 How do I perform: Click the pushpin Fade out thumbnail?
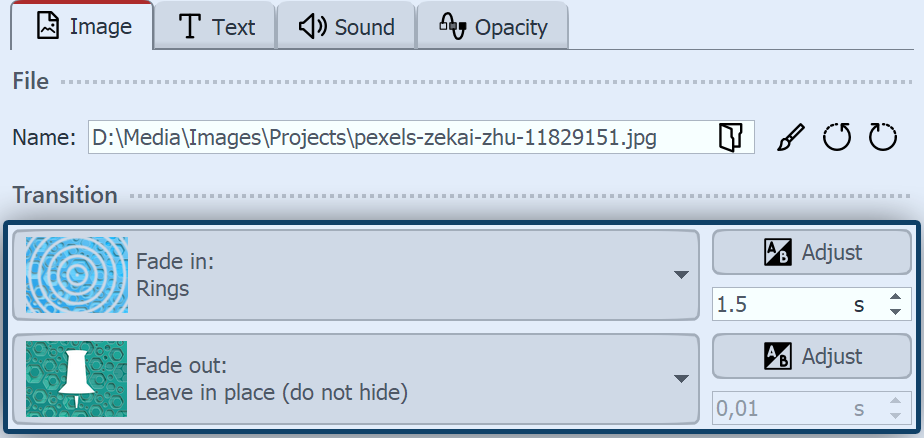click(77, 379)
